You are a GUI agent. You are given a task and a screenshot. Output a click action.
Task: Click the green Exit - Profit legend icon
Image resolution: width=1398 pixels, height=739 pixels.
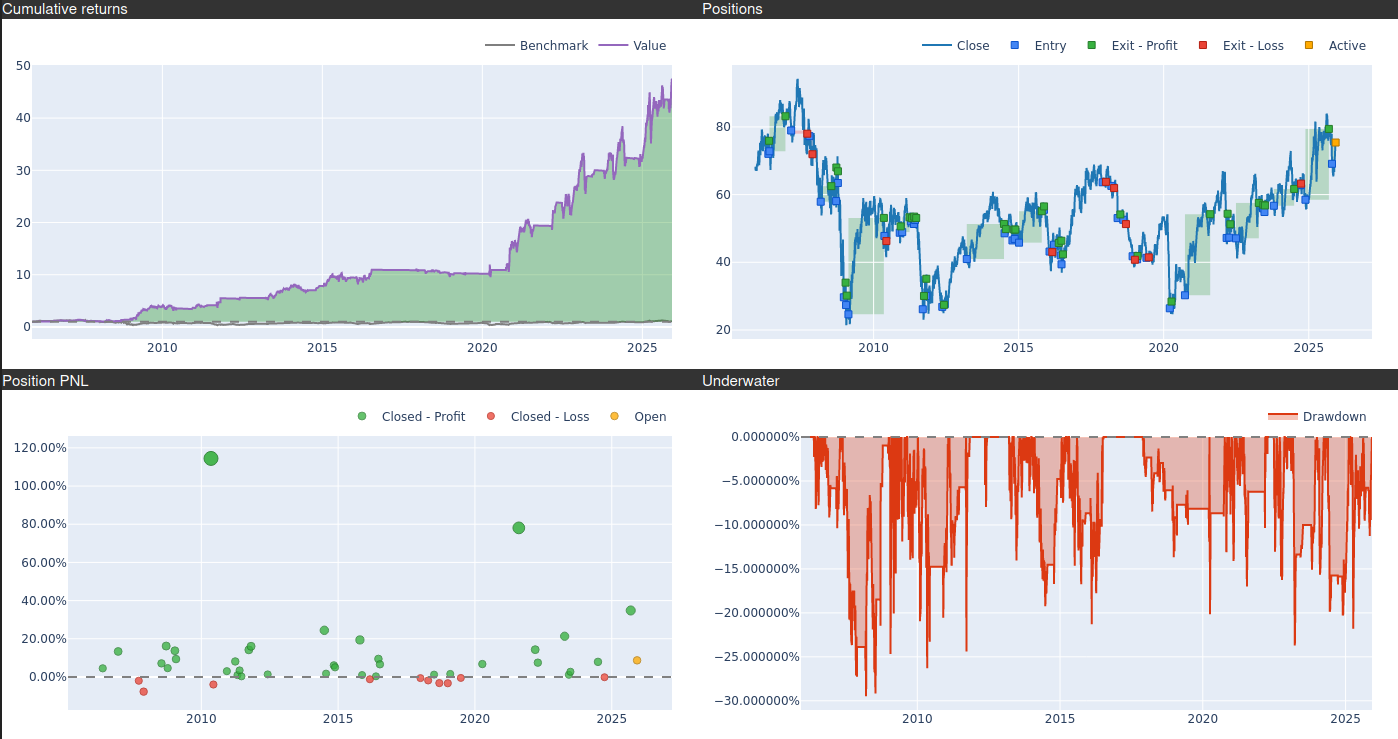(x=1092, y=46)
